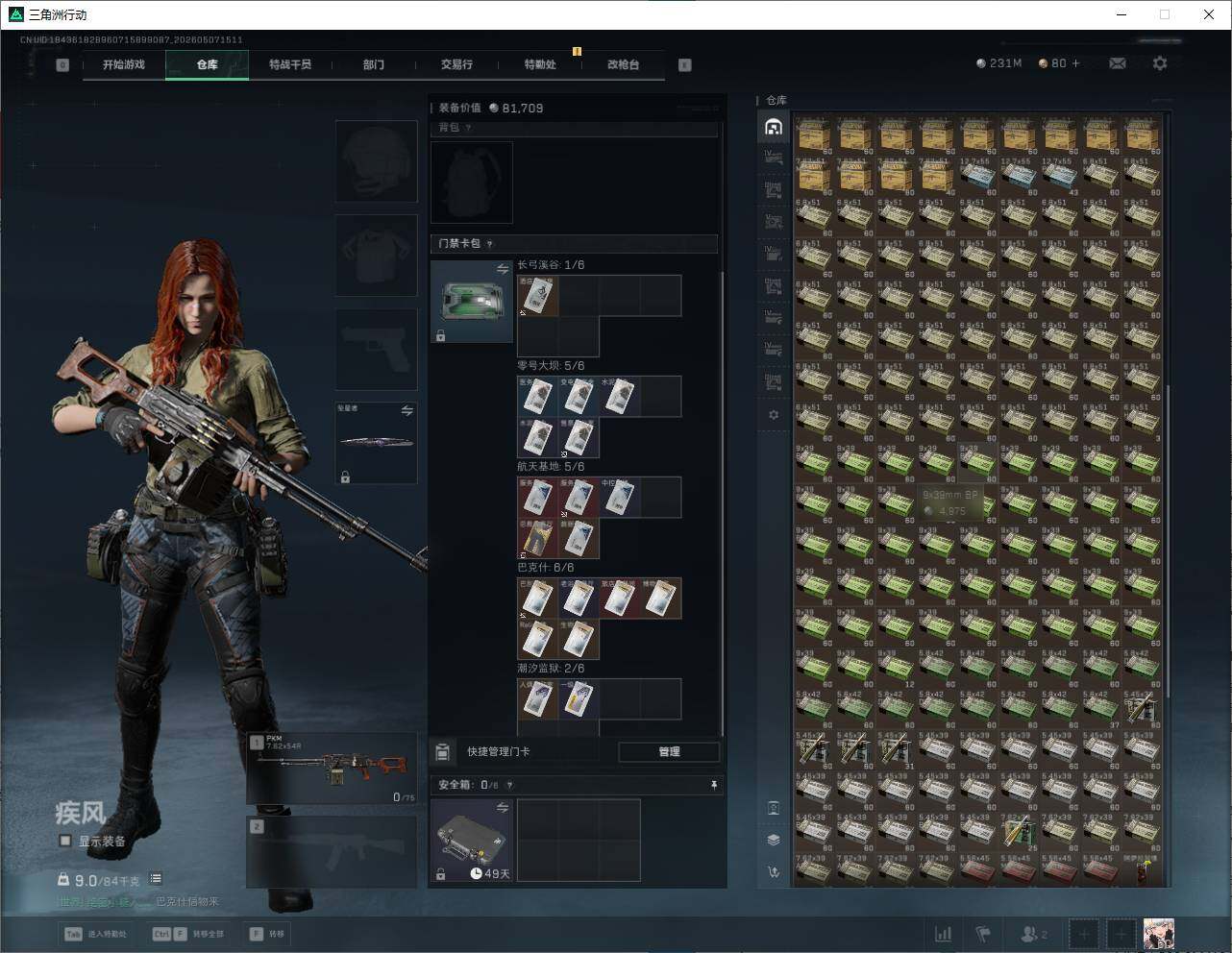Click the E key icon right of 改枪台
This screenshot has width=1232, height=953.
click(685, 65)
